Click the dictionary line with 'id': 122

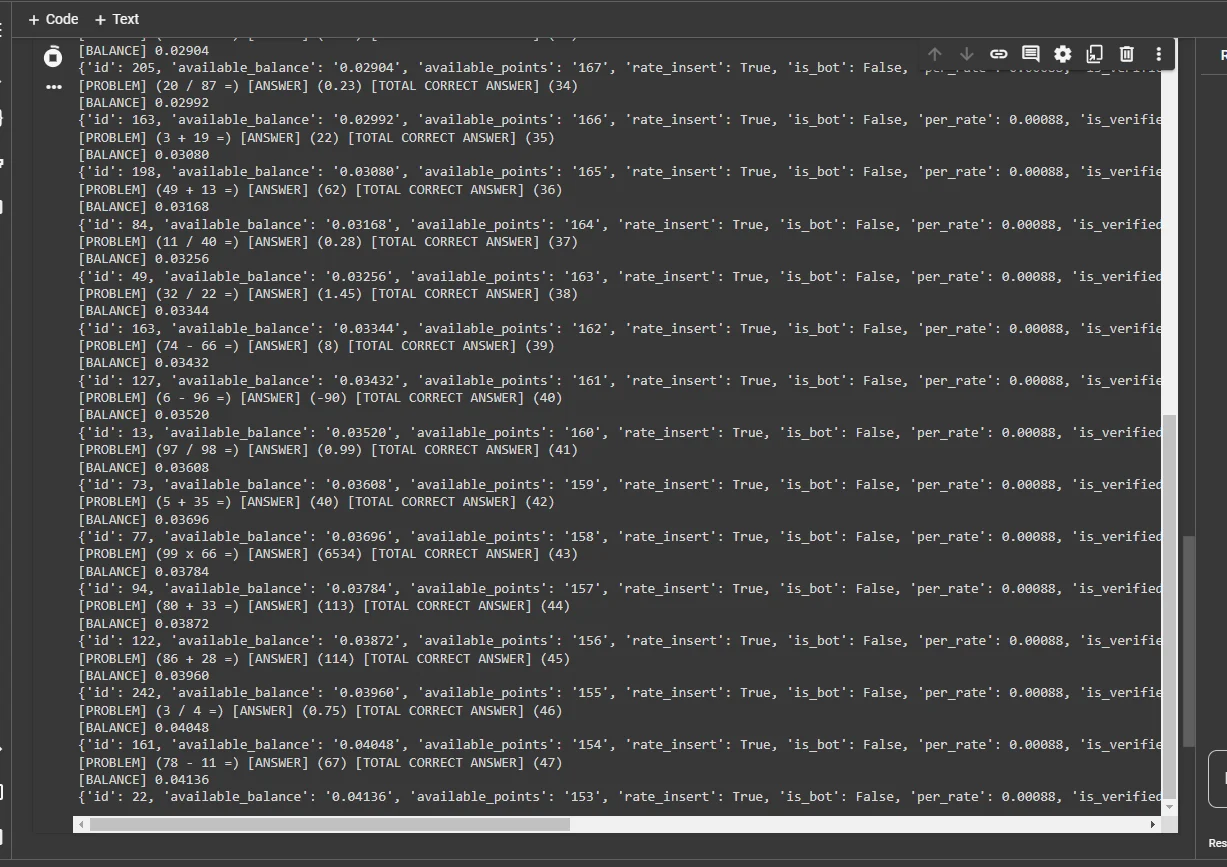(620, 640)
